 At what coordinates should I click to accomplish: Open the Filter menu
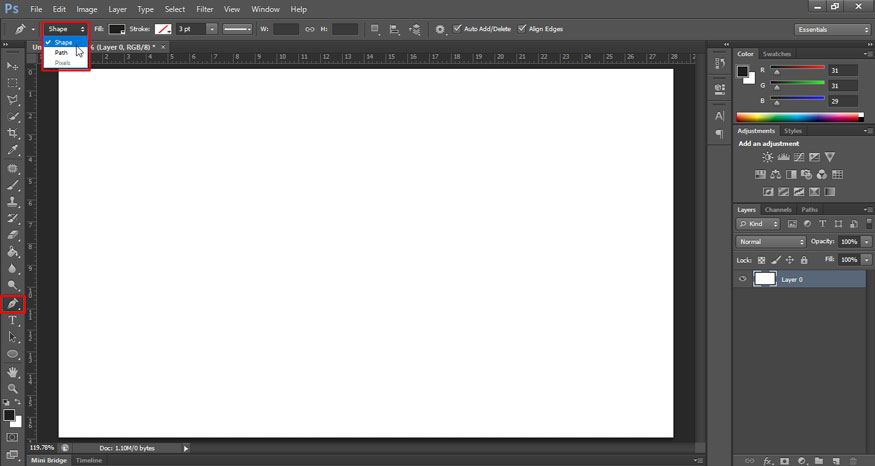click(204, 9)
